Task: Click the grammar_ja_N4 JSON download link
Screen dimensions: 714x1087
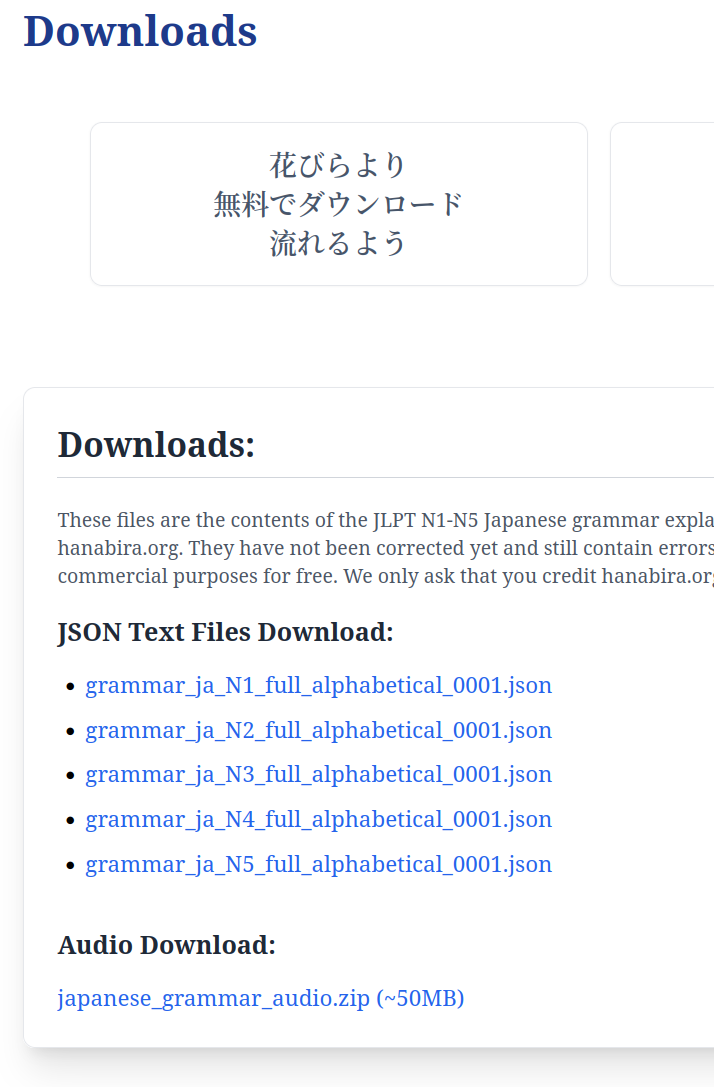Action: (x=318, y=820)
